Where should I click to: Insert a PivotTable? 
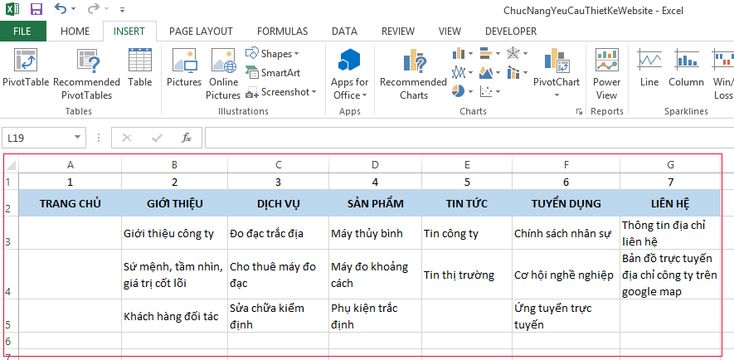tap(25, 68)
